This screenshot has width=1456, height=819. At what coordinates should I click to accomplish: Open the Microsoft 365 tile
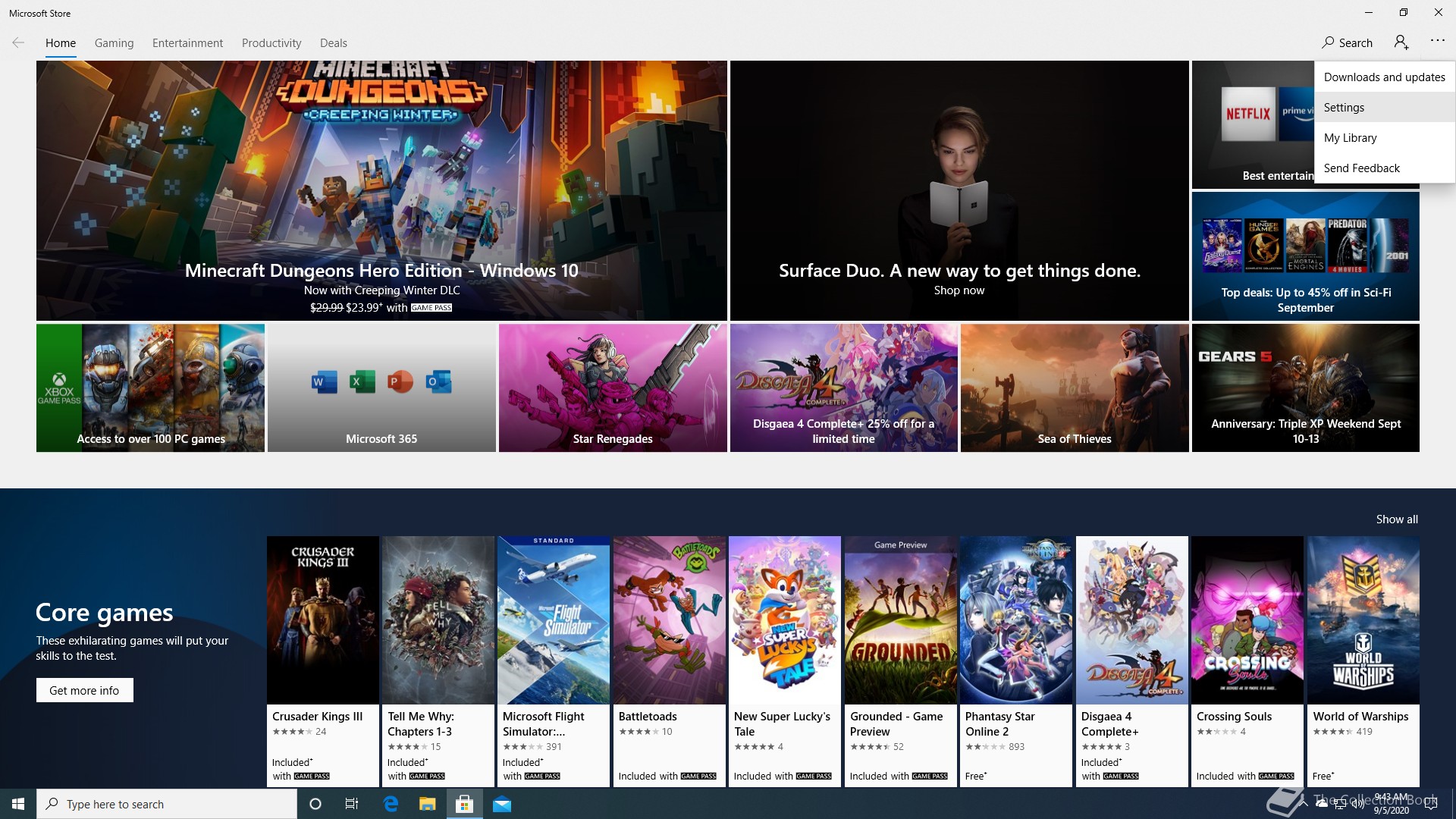(381, 388)
